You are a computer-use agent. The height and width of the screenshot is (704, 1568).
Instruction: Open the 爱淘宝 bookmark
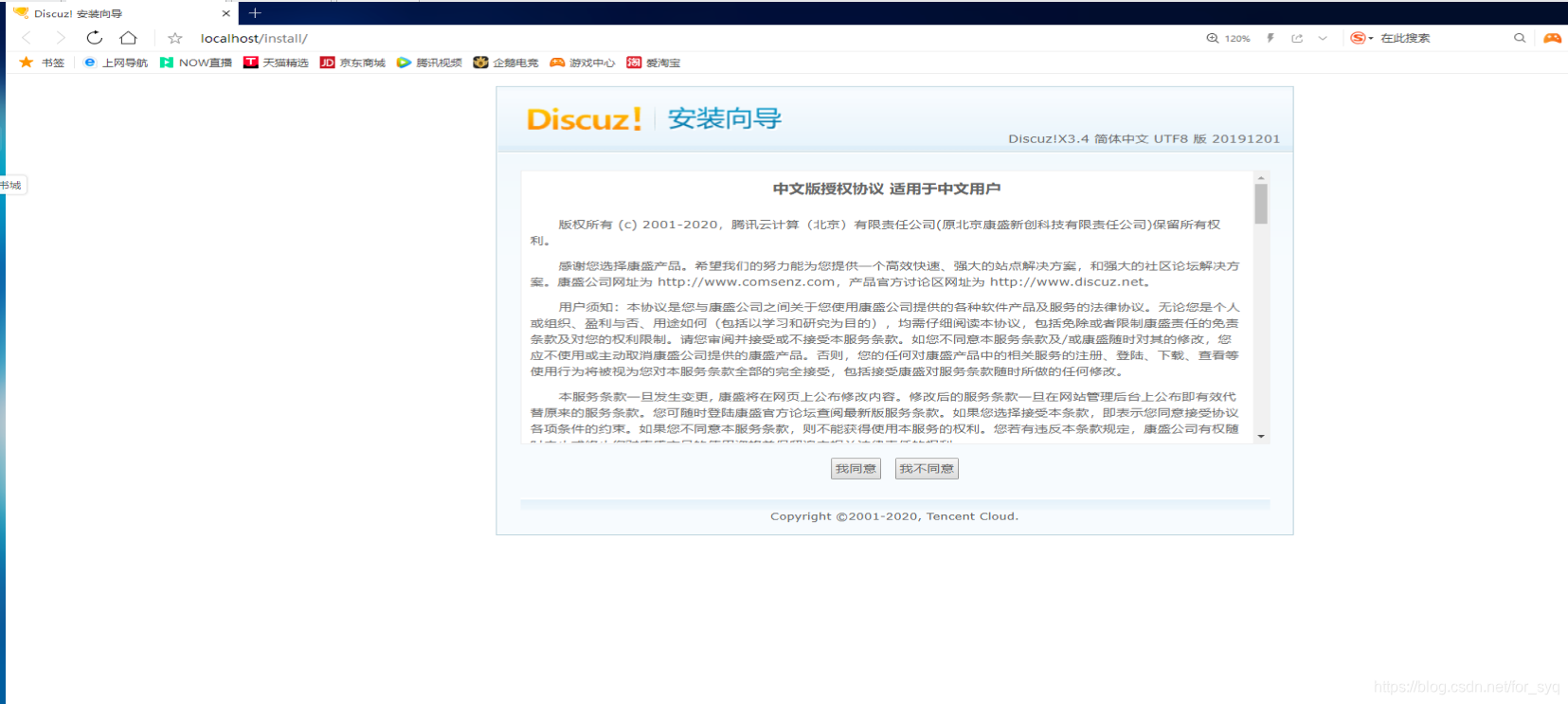click(654, 63)
